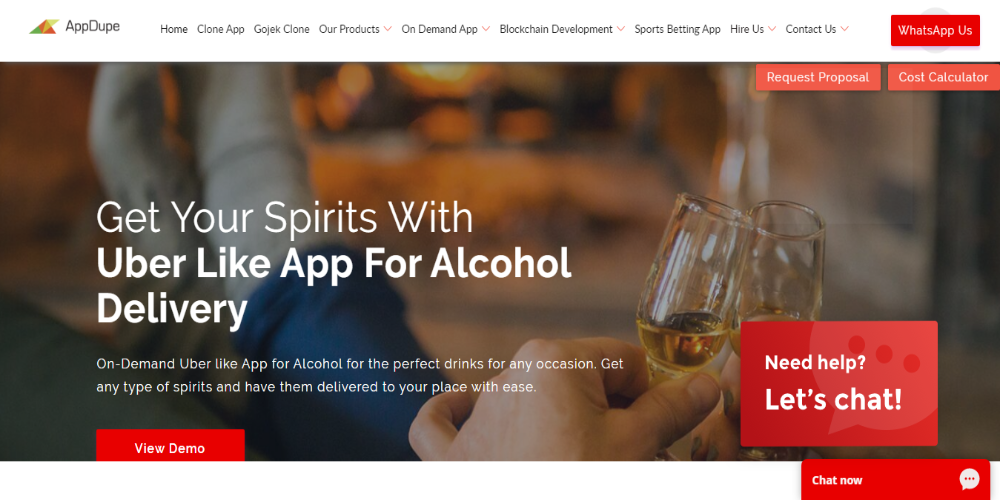The image size is (1000, 500).
Task: Open the Sports Betting App page
Action: click(677, 29)
